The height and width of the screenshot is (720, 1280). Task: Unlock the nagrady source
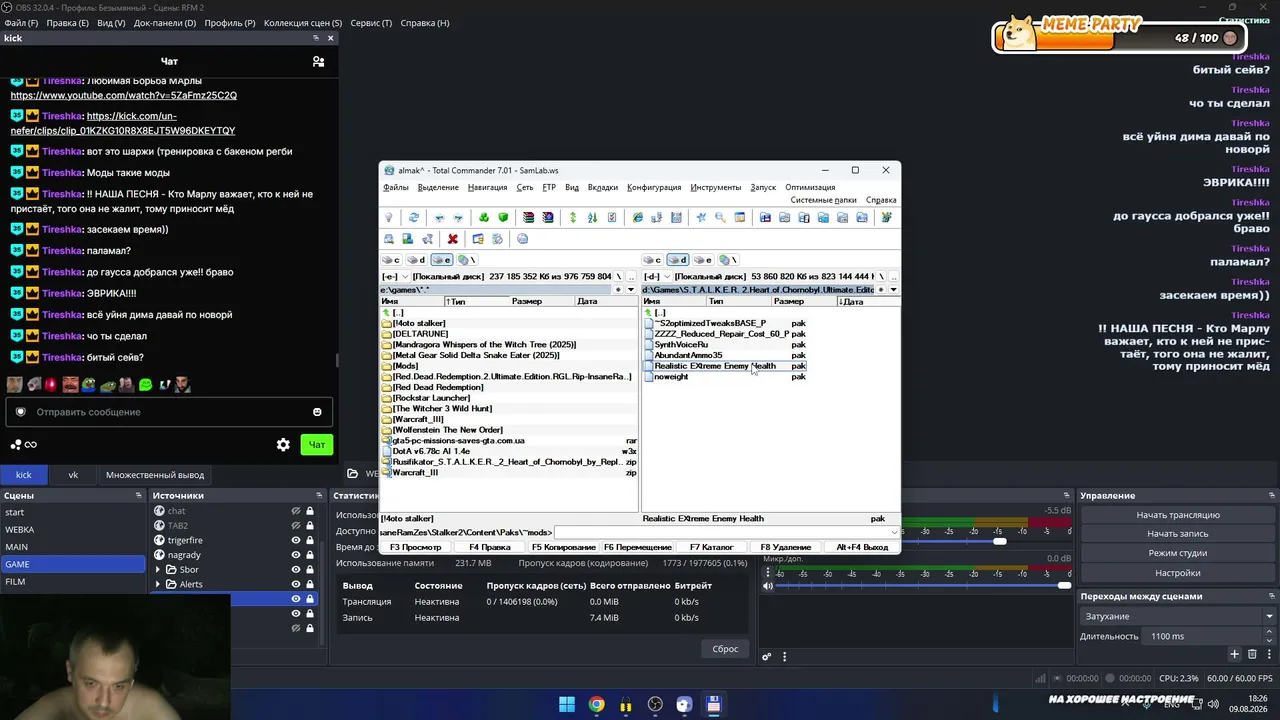[310, 555]
